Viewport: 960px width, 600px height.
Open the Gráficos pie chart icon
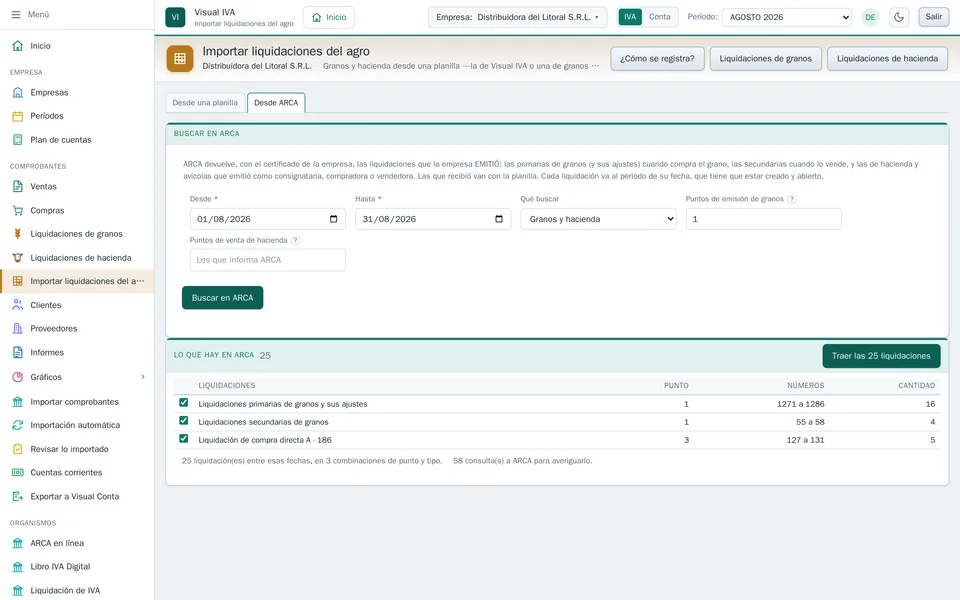tap(18, 377)
